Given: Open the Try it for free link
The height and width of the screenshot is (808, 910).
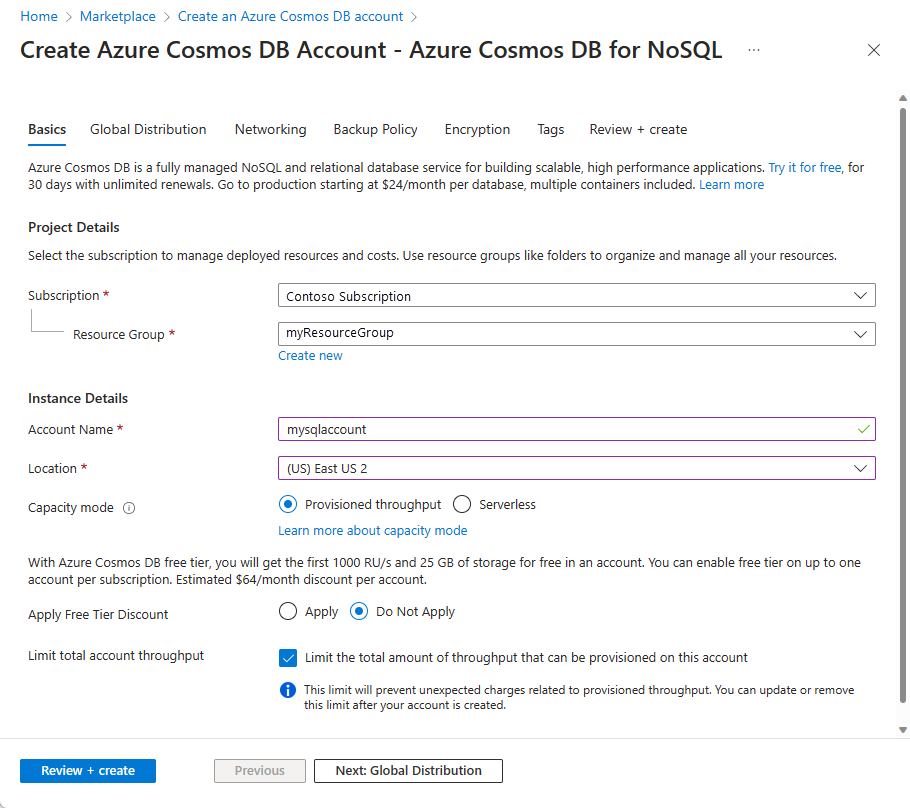Looking at the screenshot, I should coord(804,167).
